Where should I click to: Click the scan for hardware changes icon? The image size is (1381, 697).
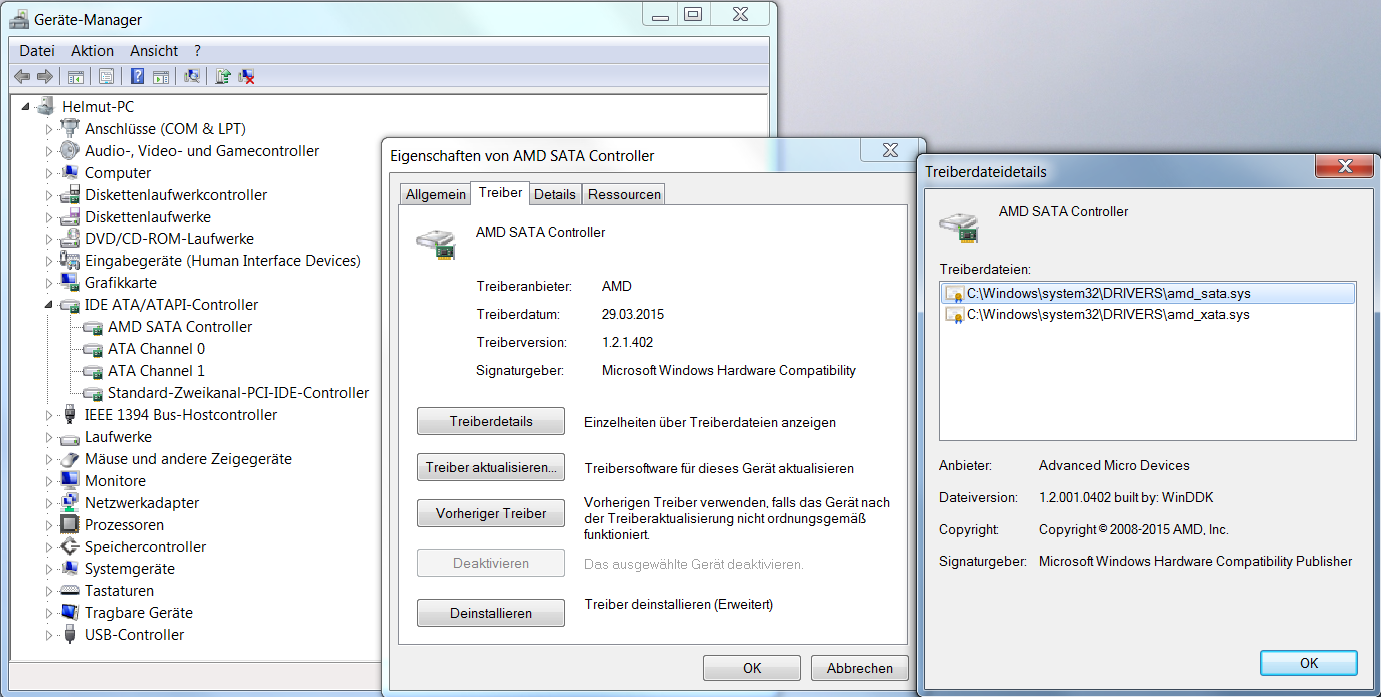tap(192, 76)
